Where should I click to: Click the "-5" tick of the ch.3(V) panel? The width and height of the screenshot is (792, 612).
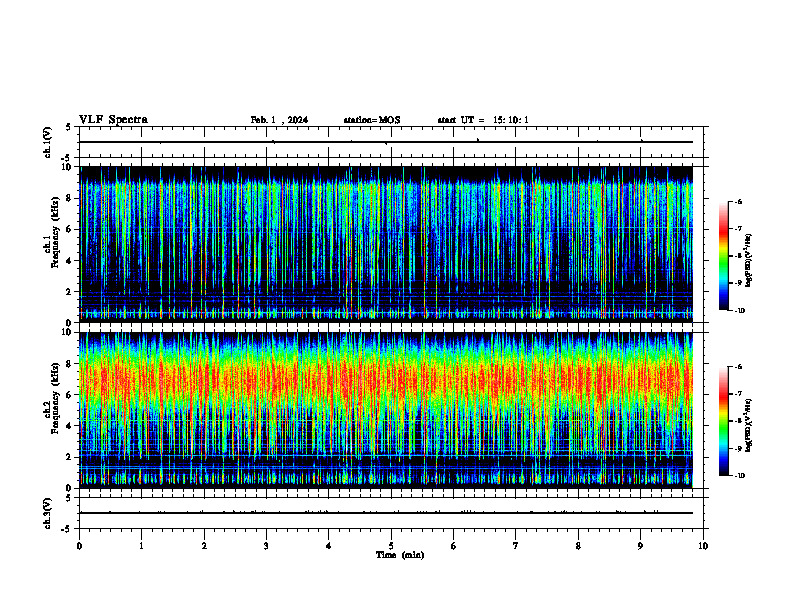point(67,529)
